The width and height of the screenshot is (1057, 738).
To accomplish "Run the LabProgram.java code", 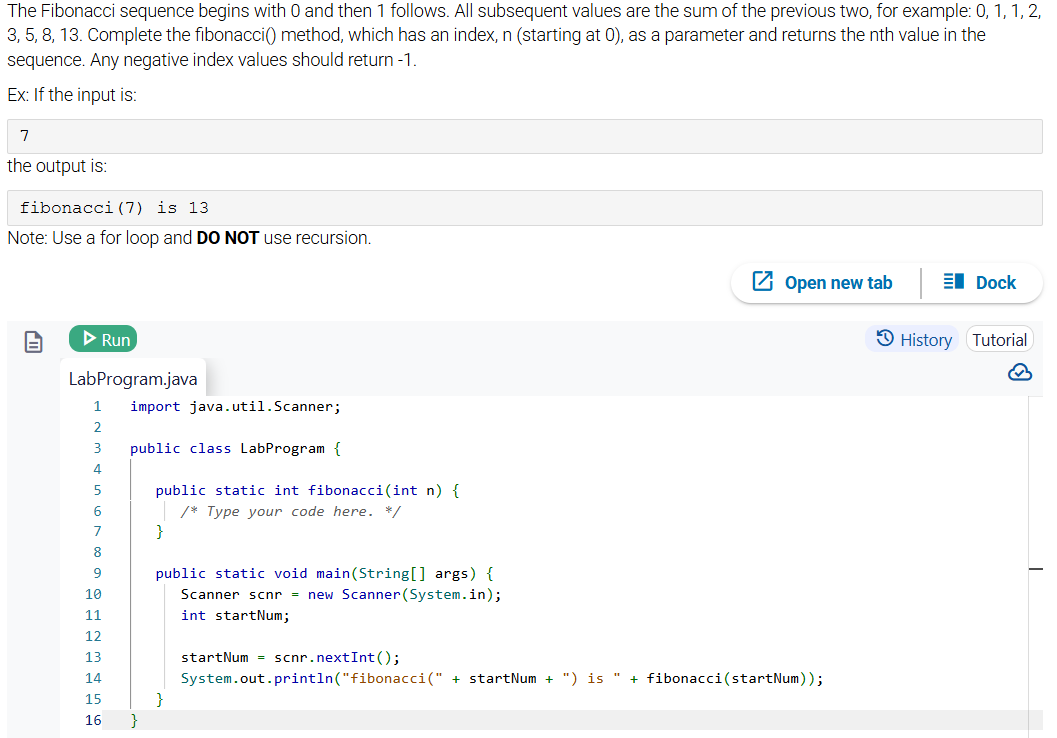I will (x=103, y=339).
